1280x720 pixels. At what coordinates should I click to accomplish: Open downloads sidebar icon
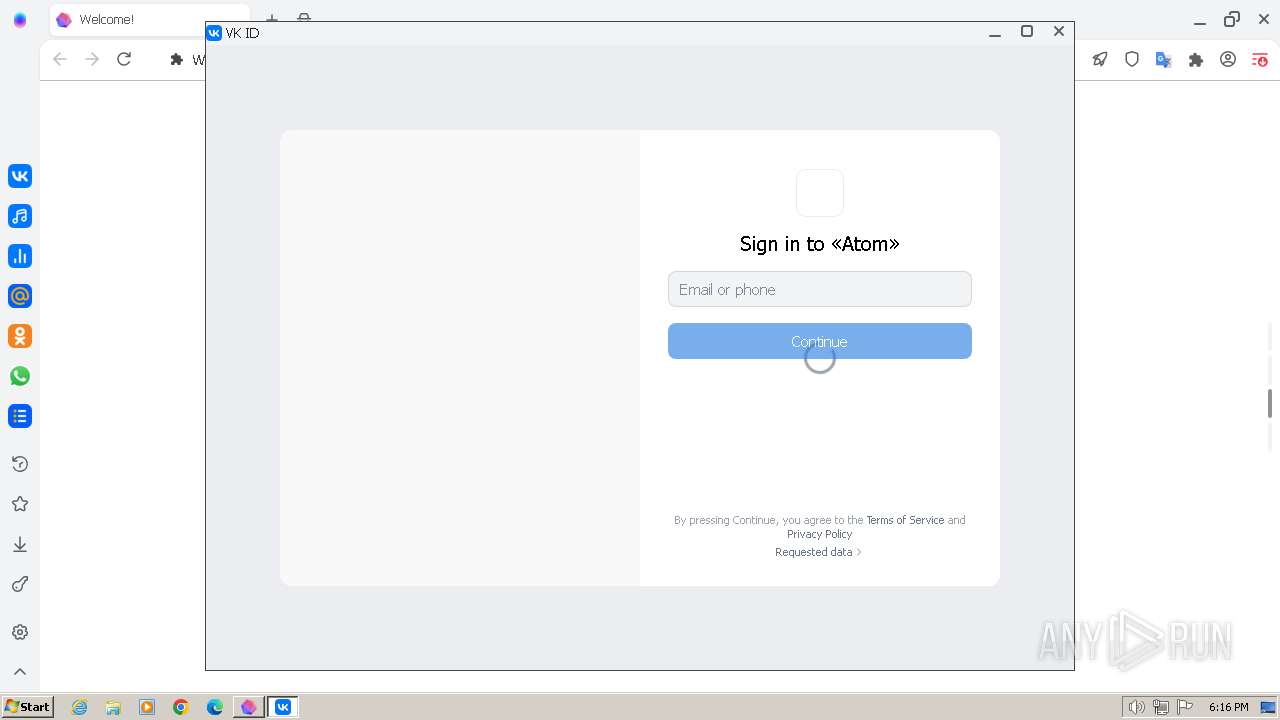tap(20, 544)
